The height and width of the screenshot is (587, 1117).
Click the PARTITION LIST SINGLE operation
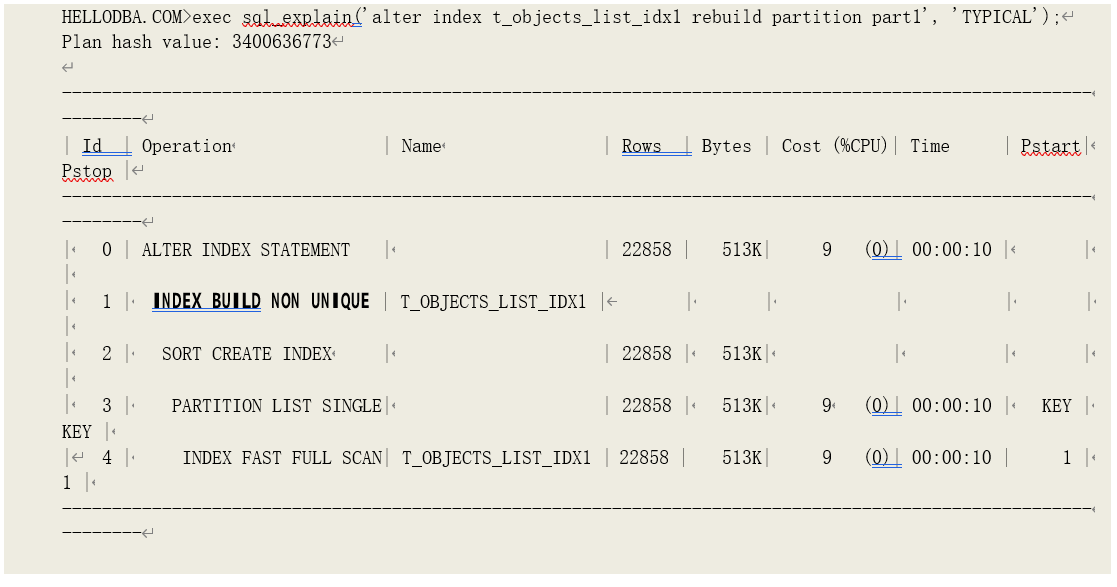[x=276, y=406]
